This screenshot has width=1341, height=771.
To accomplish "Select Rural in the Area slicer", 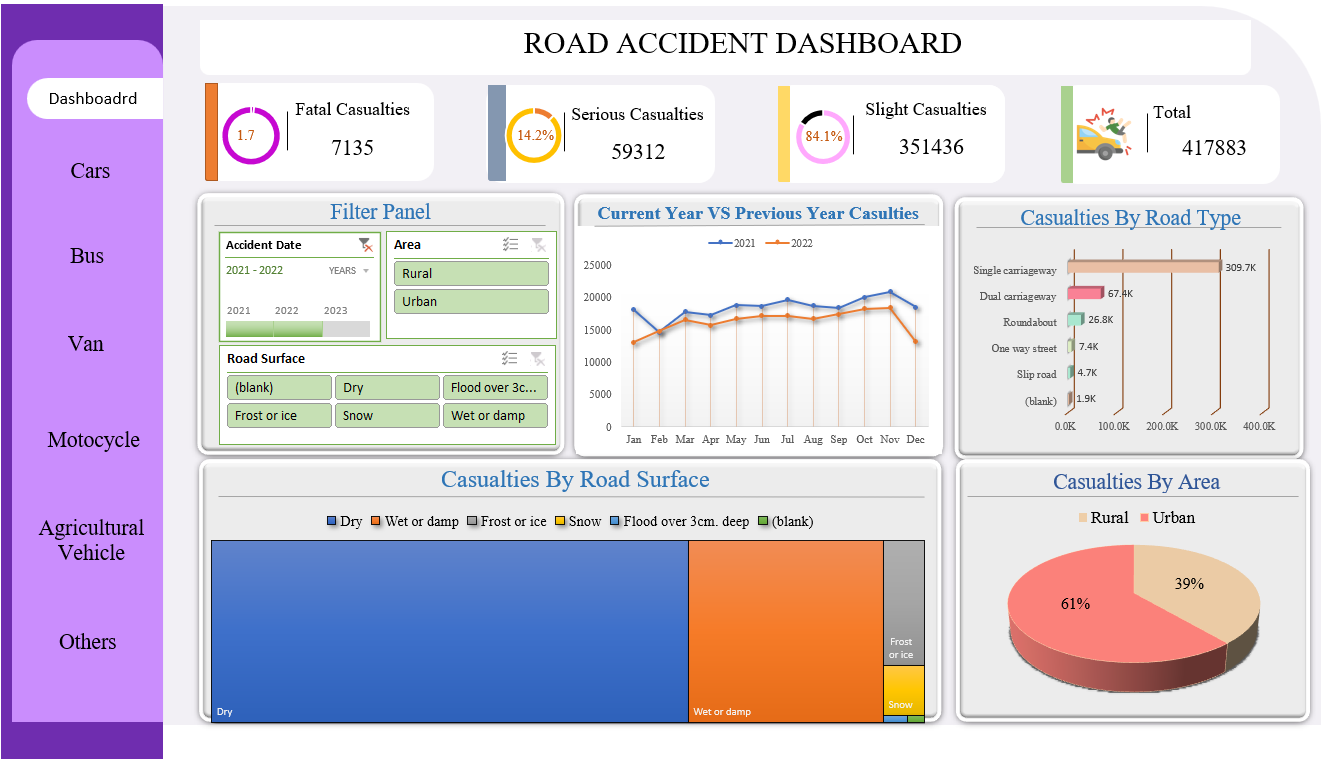I will [470, 272].
